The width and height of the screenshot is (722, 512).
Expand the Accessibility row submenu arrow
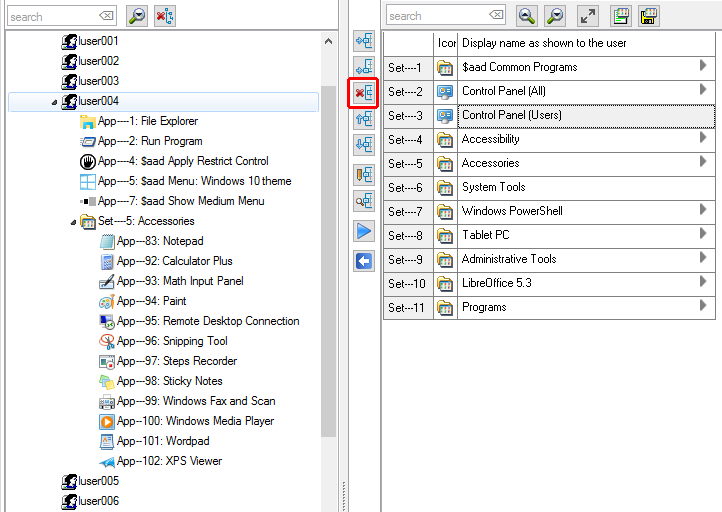(x=703, y=138)
